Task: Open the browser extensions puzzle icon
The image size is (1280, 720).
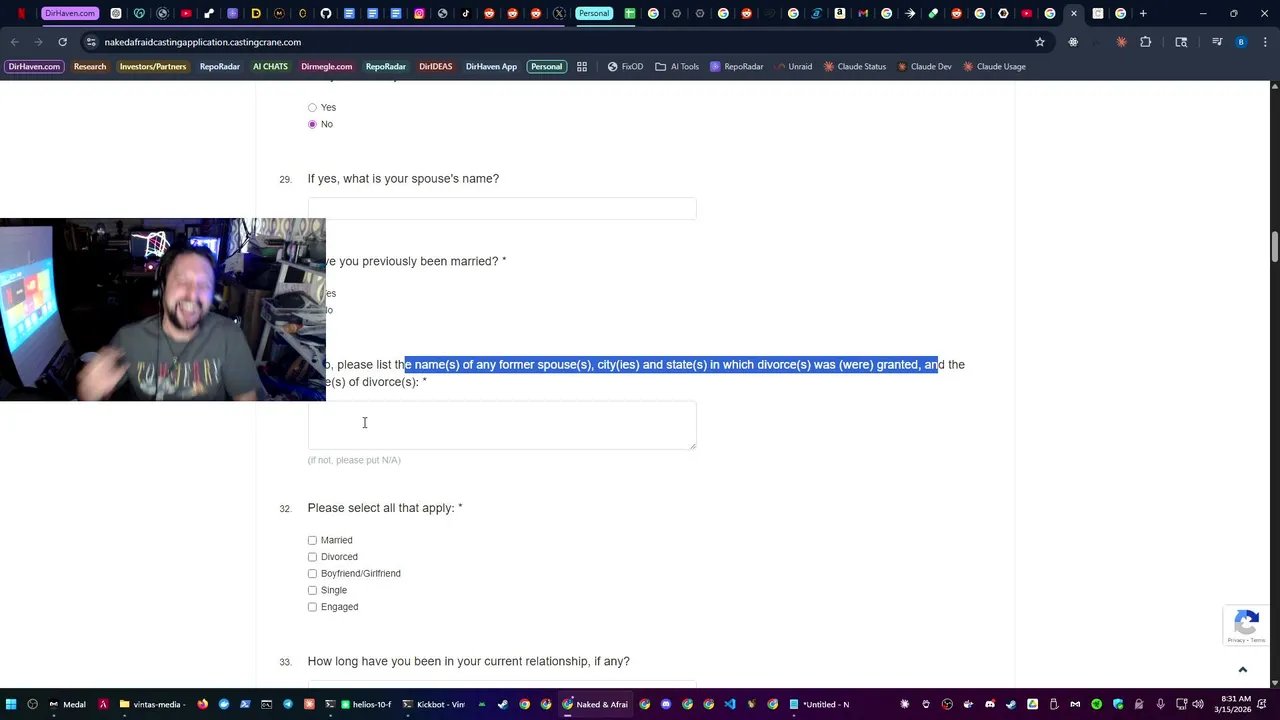Action: (1145, 42)
